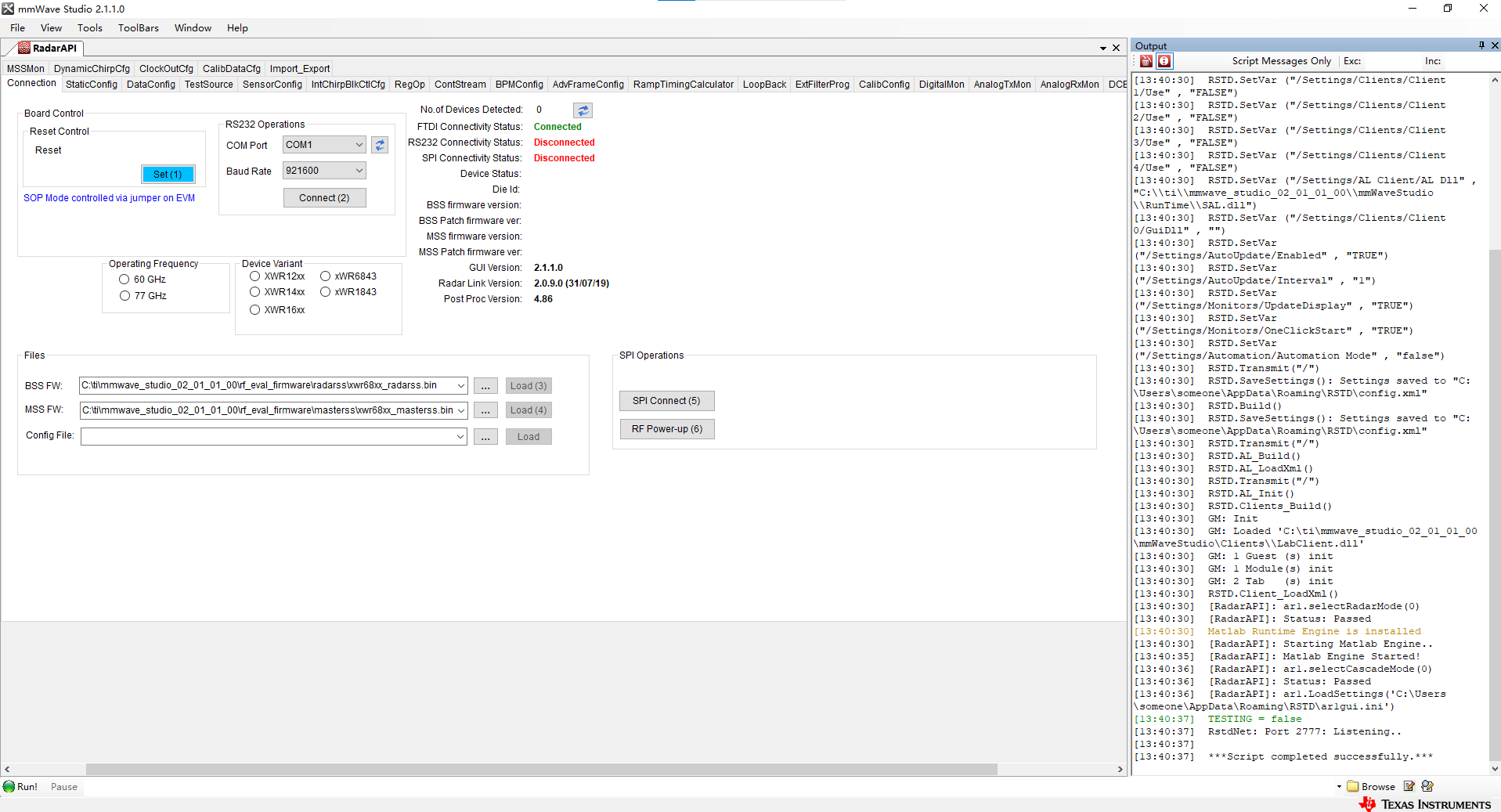The width and height of the screenshot is (1501, 812).
Task: Expand the Config File dropdown
Action: coord(460,436)
